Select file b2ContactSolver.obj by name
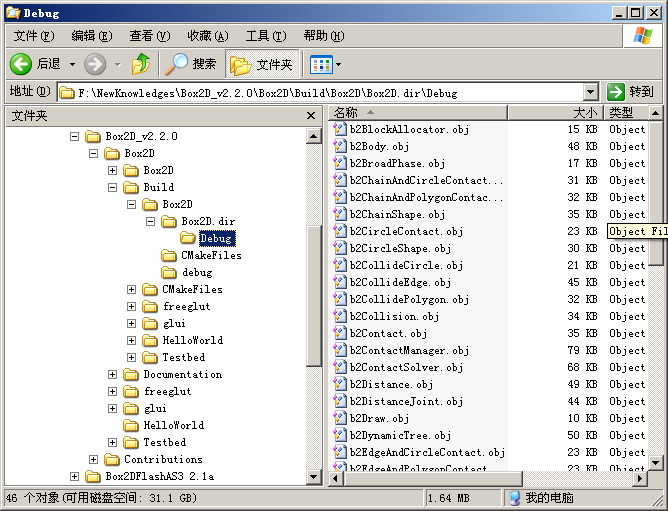The height and width of the screenshot is (511, 668). pyautogui.click(x=406, y=367)
